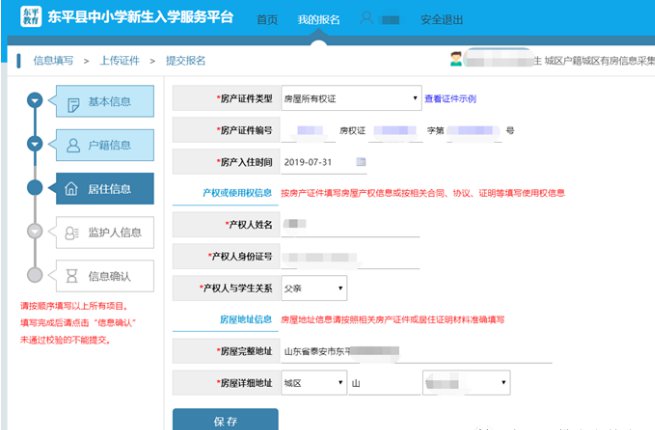Click the hourglass icon beside 信息确认
Viewport: 655px width, 430px height.
click(x=71, y=275)
